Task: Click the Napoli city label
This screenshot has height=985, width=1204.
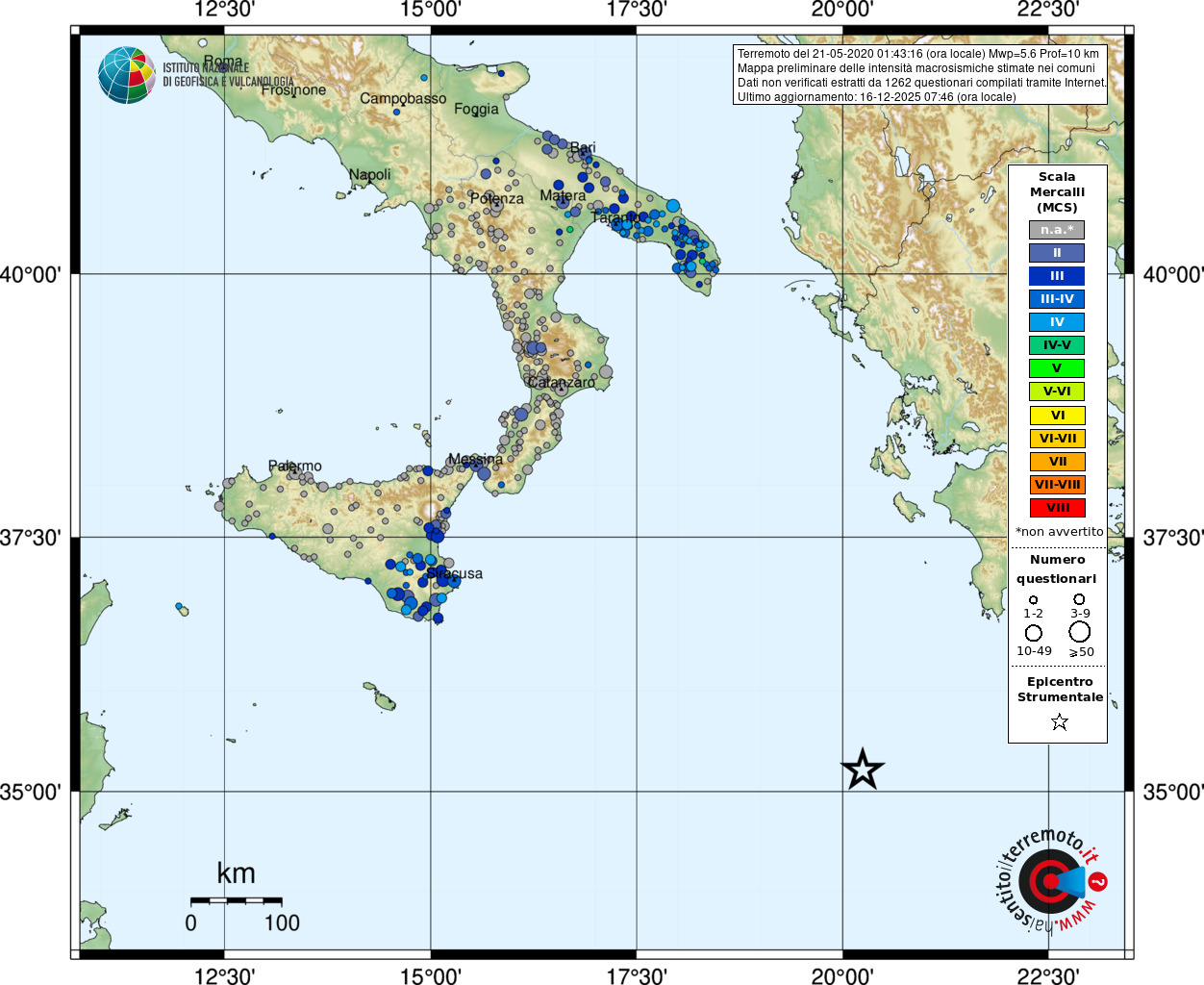Action: pyautogui.click(x=369, y=175)
